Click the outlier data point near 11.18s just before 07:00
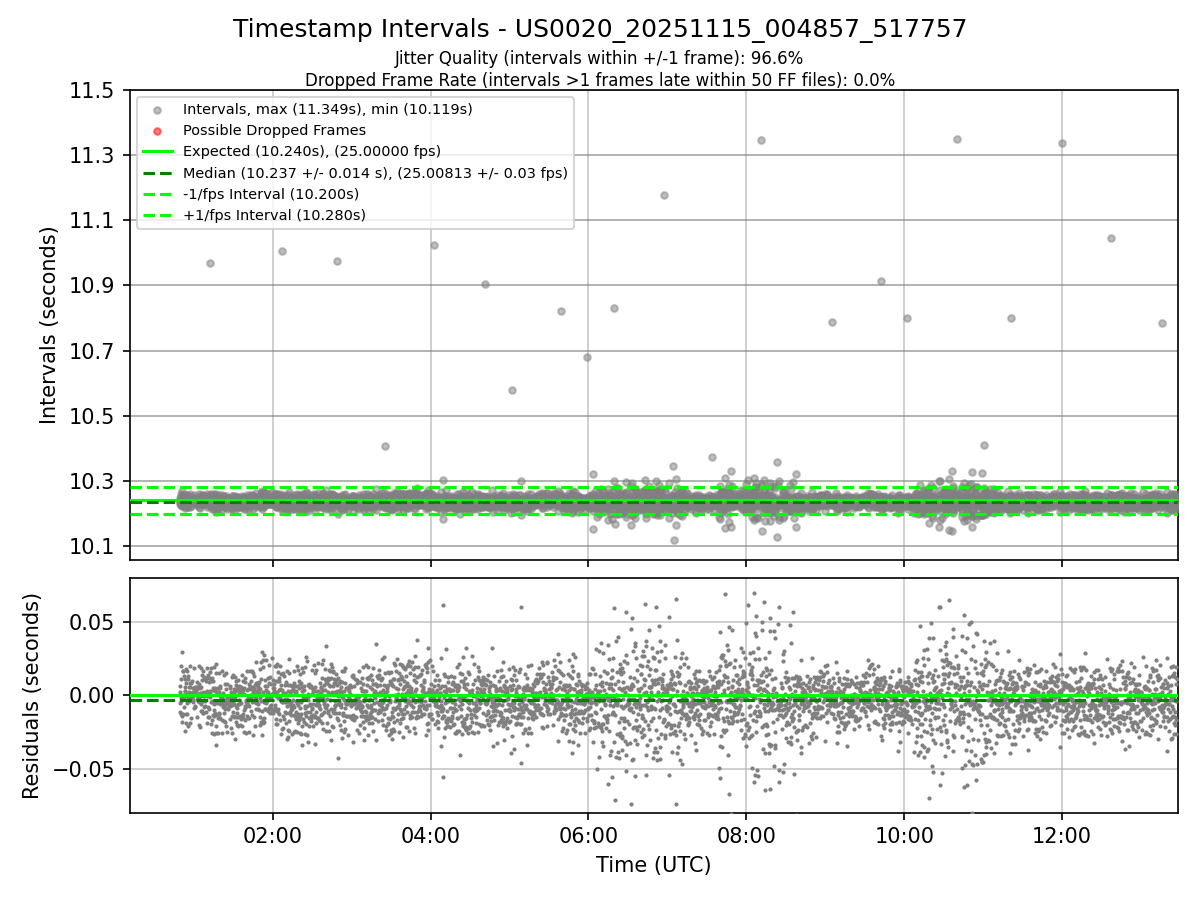 point(664,195)
